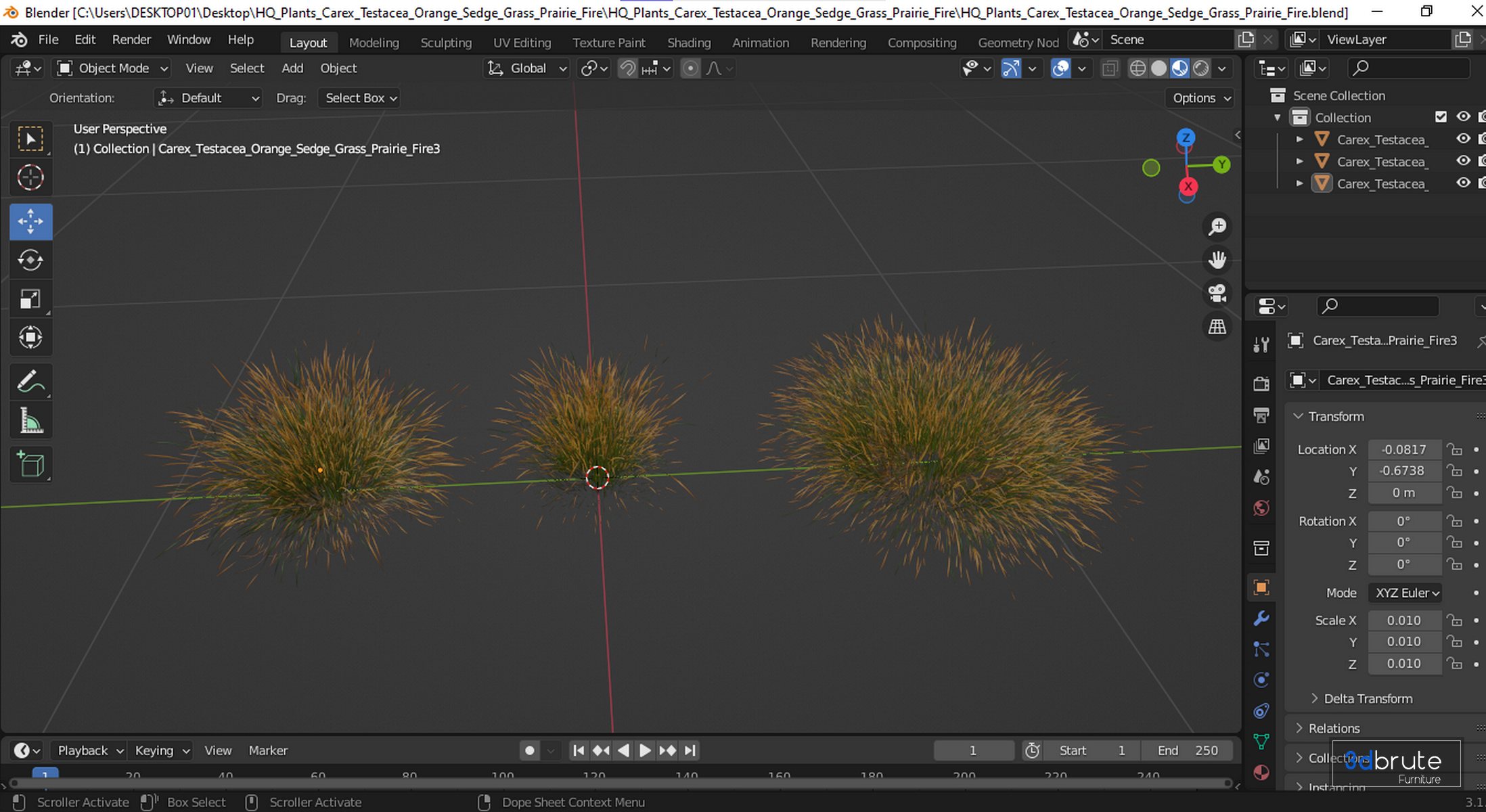
Task: Open the View Layer properties tab
Action: 1261,446
